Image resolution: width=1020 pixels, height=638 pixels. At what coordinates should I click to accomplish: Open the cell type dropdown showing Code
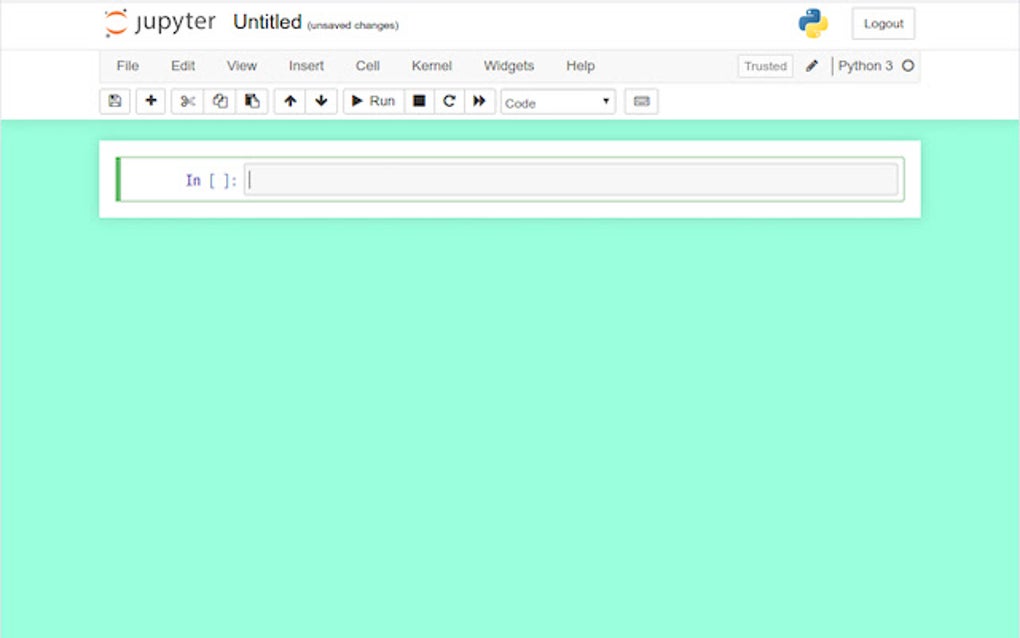click(x=557, y=102)
